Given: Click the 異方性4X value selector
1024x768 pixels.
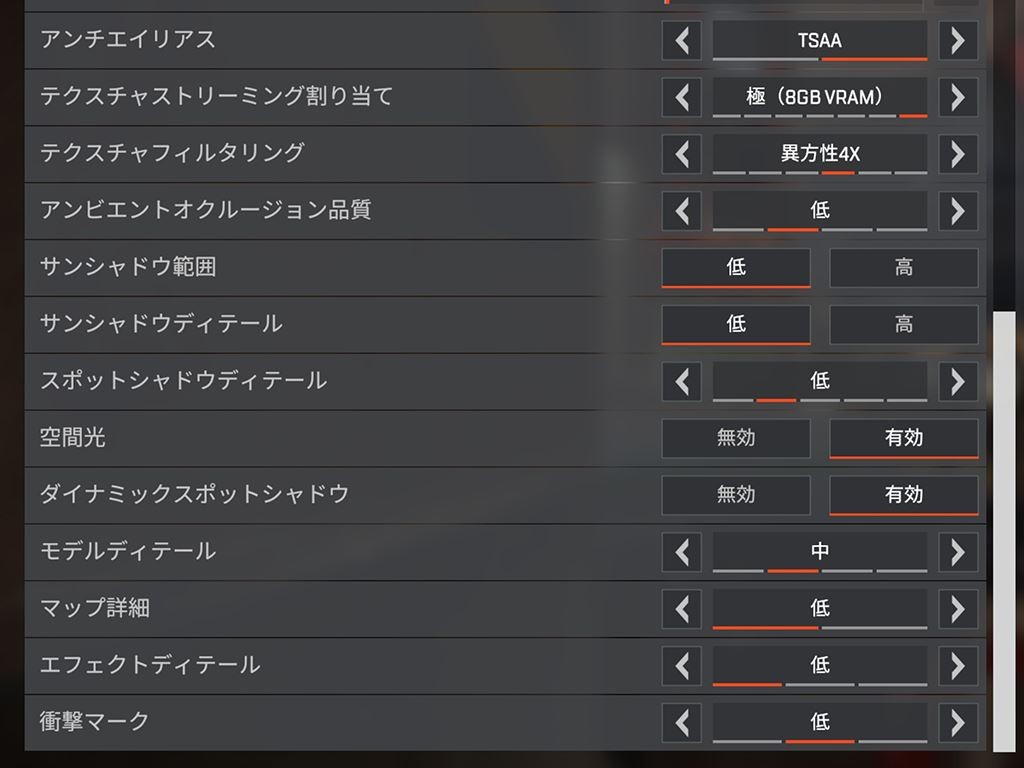Looking at the screenshot, I should [x=819, y=154].
